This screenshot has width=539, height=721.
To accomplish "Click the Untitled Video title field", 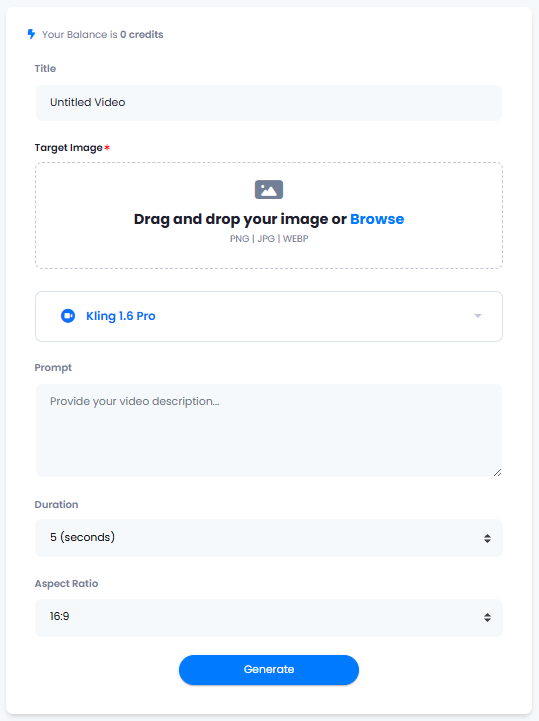I will pyautogui.click(x=269, y=103).
